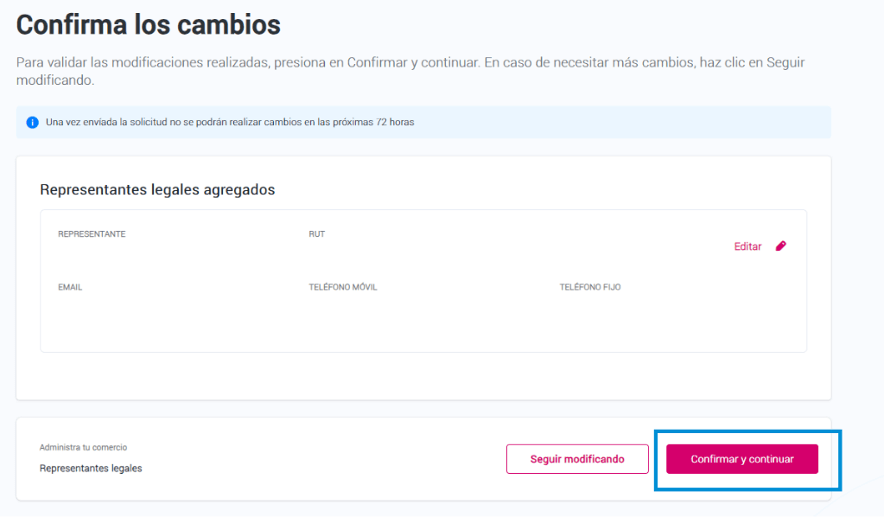Click the Confirma los cambios title
The image size is (884, 518).
[x=148, y=25]
